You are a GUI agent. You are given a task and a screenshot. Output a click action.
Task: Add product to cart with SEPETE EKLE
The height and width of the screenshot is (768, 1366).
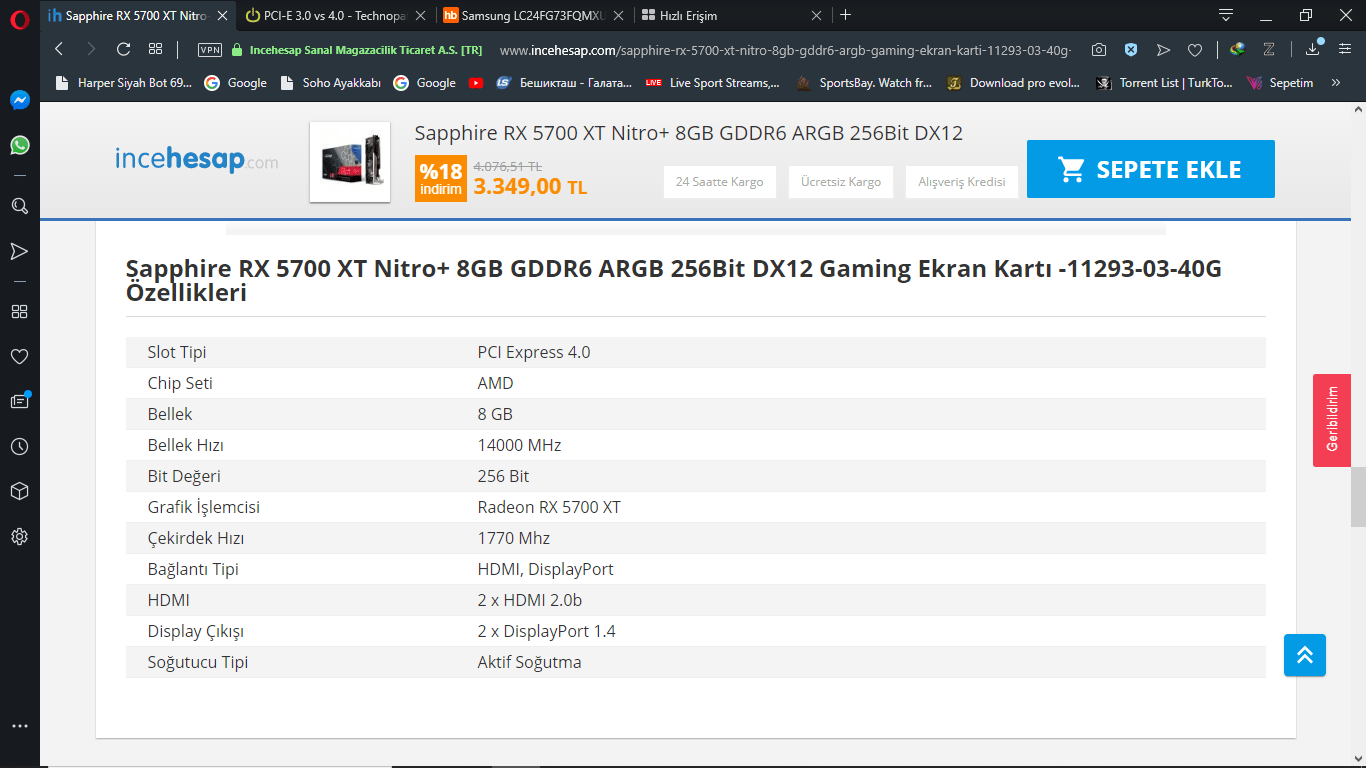(x=1151, y=169)
